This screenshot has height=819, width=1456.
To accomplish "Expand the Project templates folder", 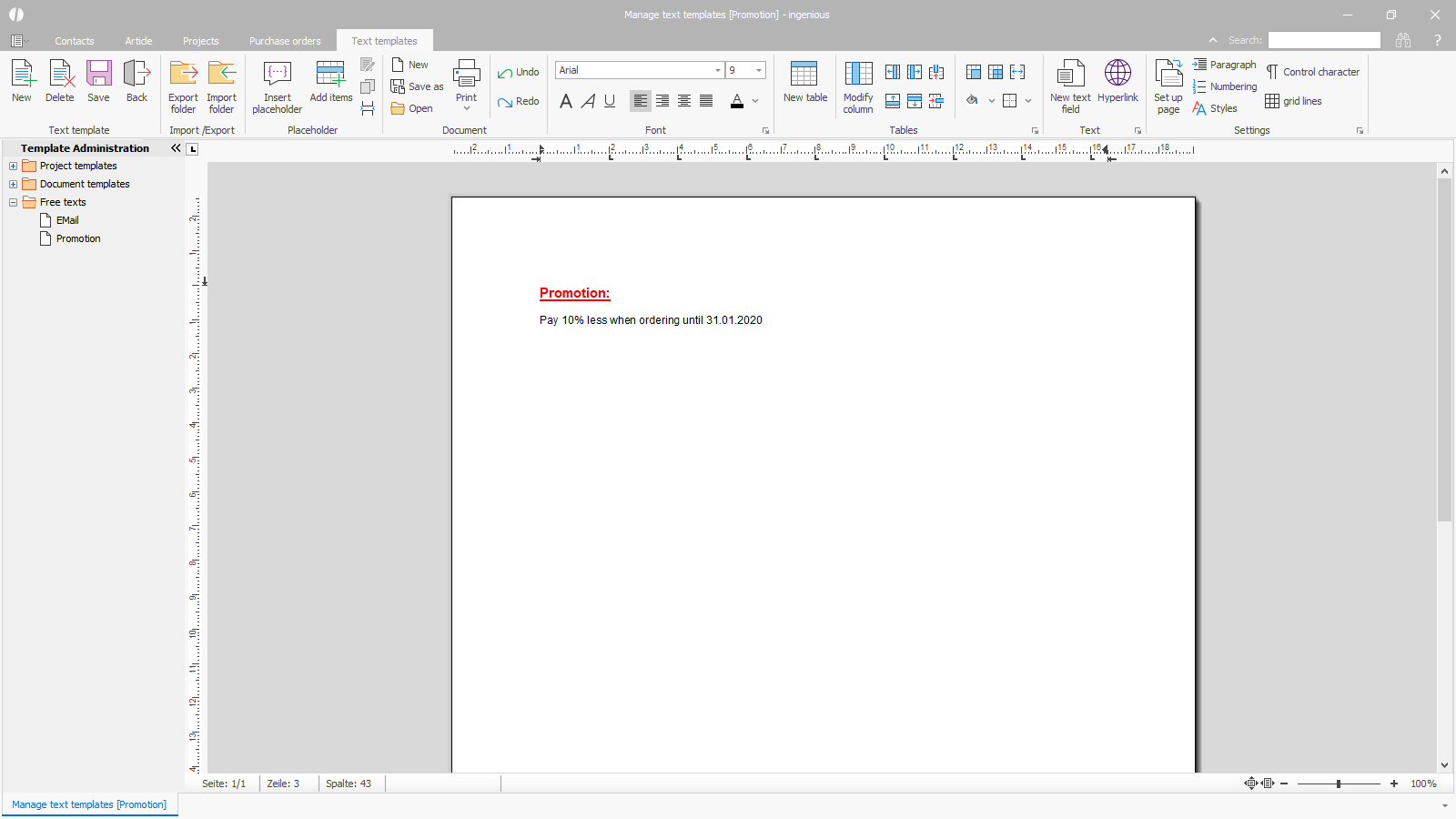I will point(13,167).
